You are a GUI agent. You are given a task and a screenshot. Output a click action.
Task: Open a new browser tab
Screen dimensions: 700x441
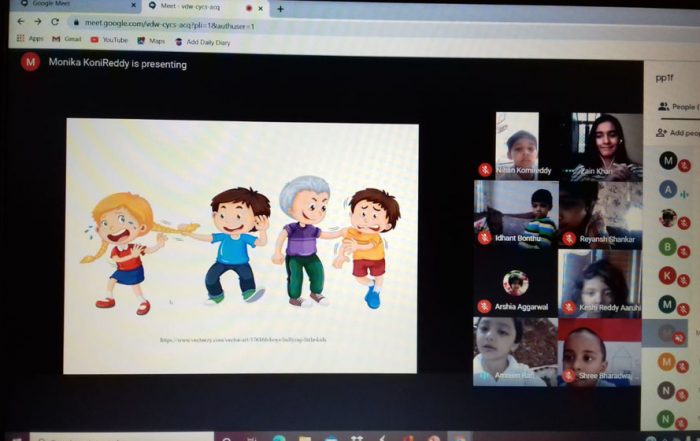[280, 8]
